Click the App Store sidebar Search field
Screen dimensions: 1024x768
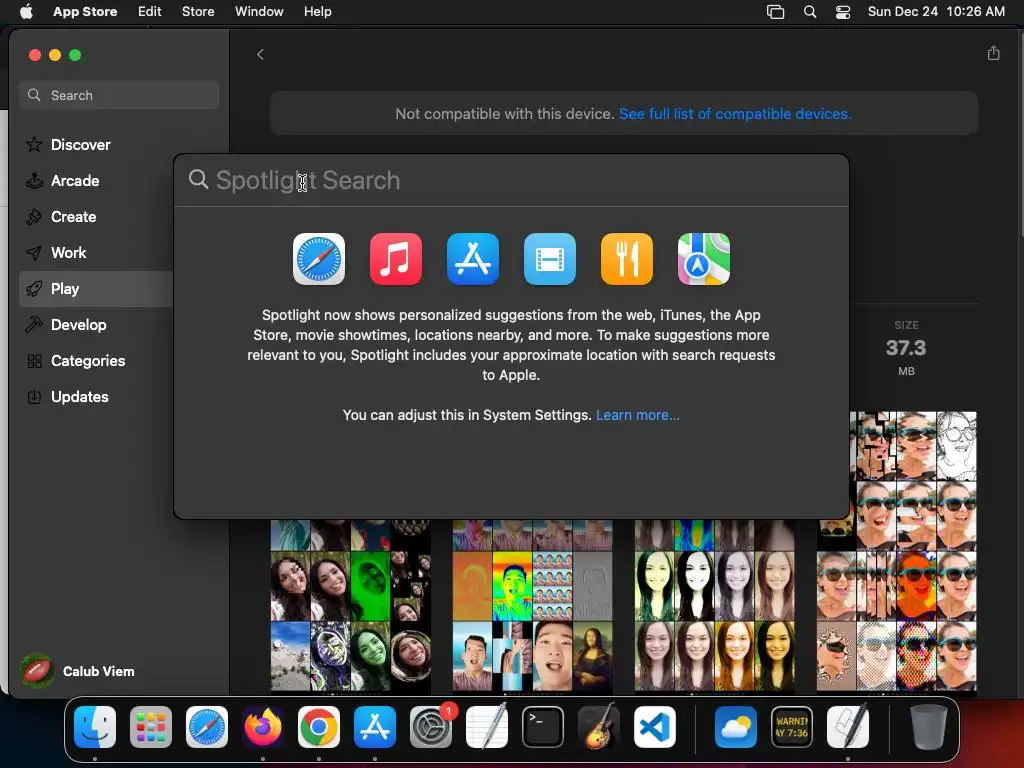tap(119, 95)
